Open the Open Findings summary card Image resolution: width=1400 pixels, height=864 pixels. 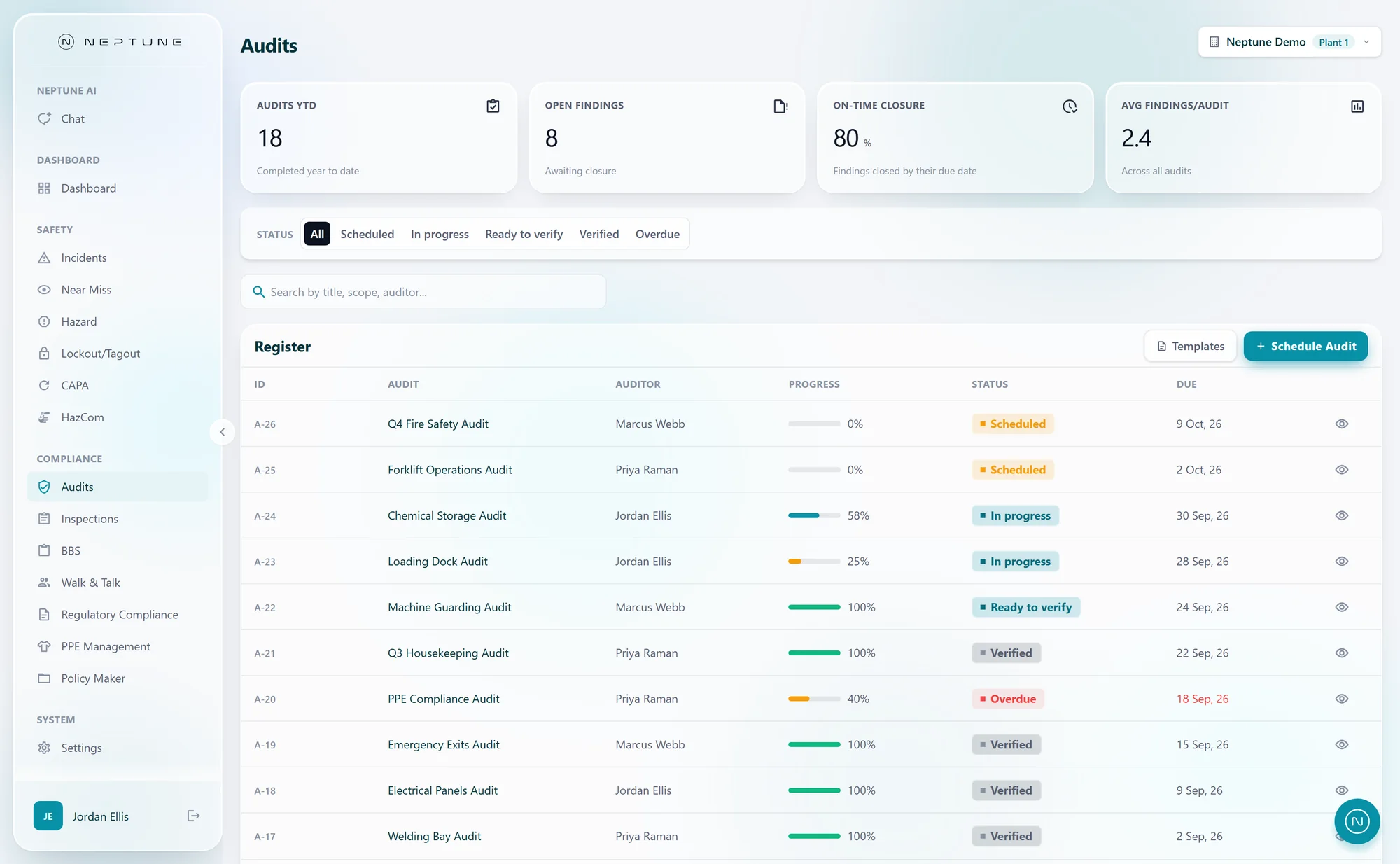click(x=667, y=137)
